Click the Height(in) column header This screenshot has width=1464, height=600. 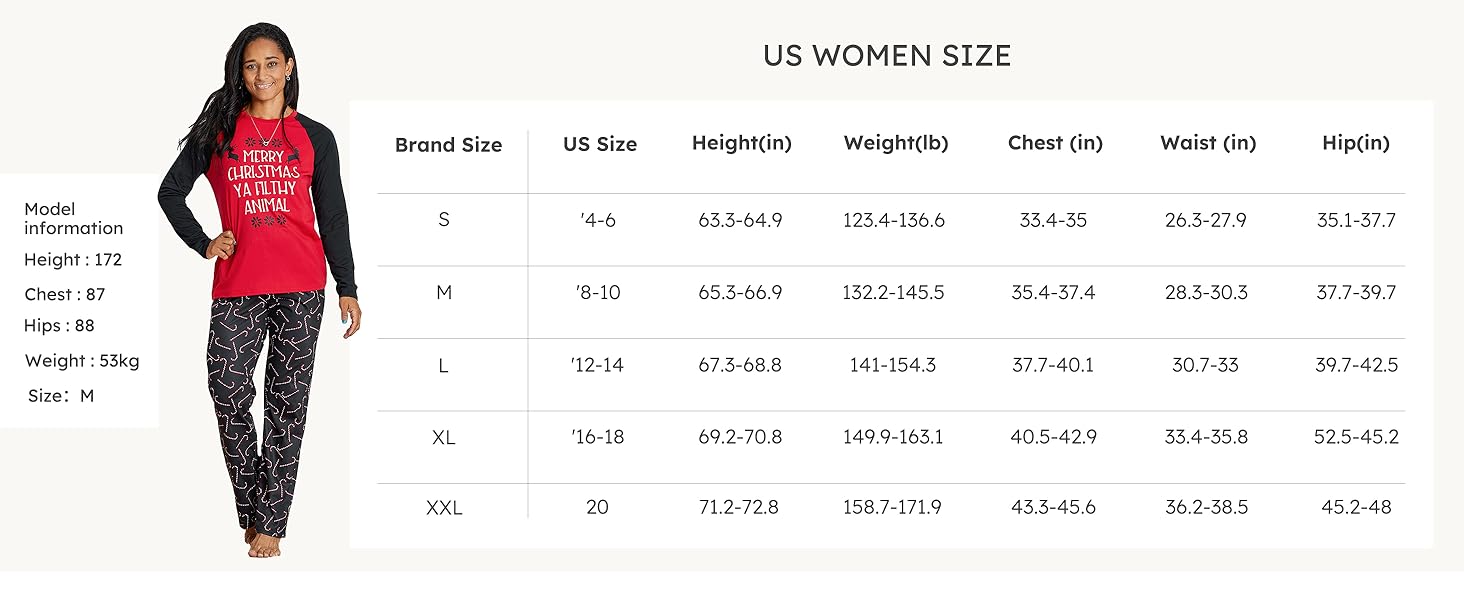pyautogui.click(x=742, y=143)
